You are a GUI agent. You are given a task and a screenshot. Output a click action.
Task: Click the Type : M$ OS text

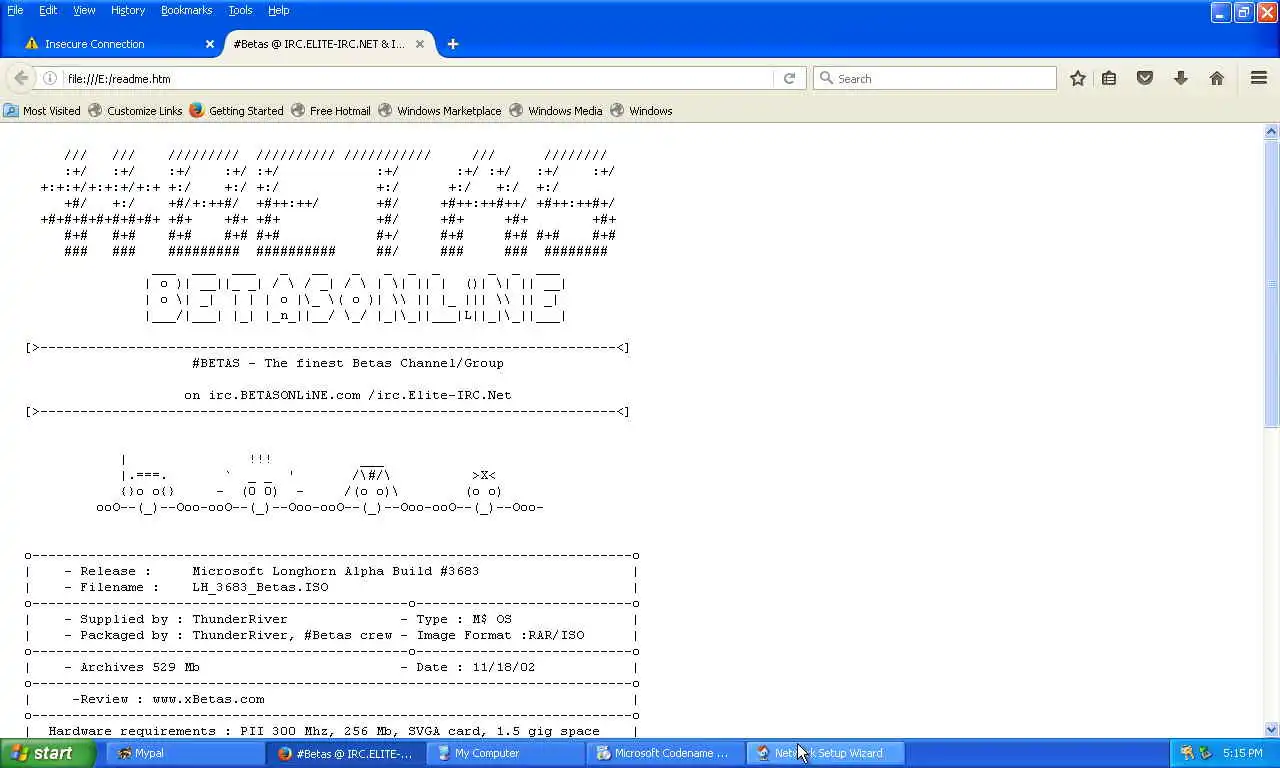click(464, 619)
